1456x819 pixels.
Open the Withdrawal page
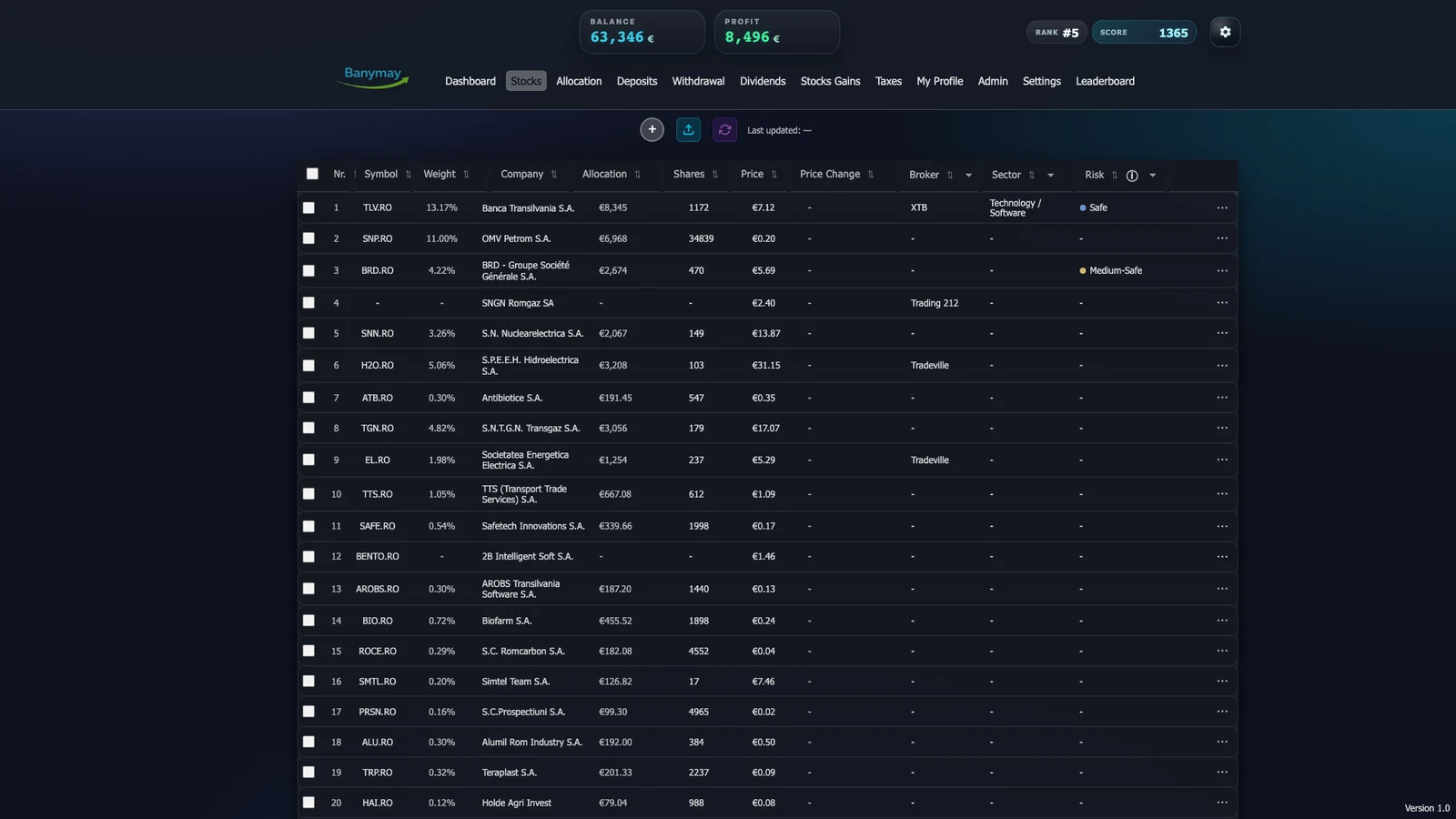click(x=698, y=81)
